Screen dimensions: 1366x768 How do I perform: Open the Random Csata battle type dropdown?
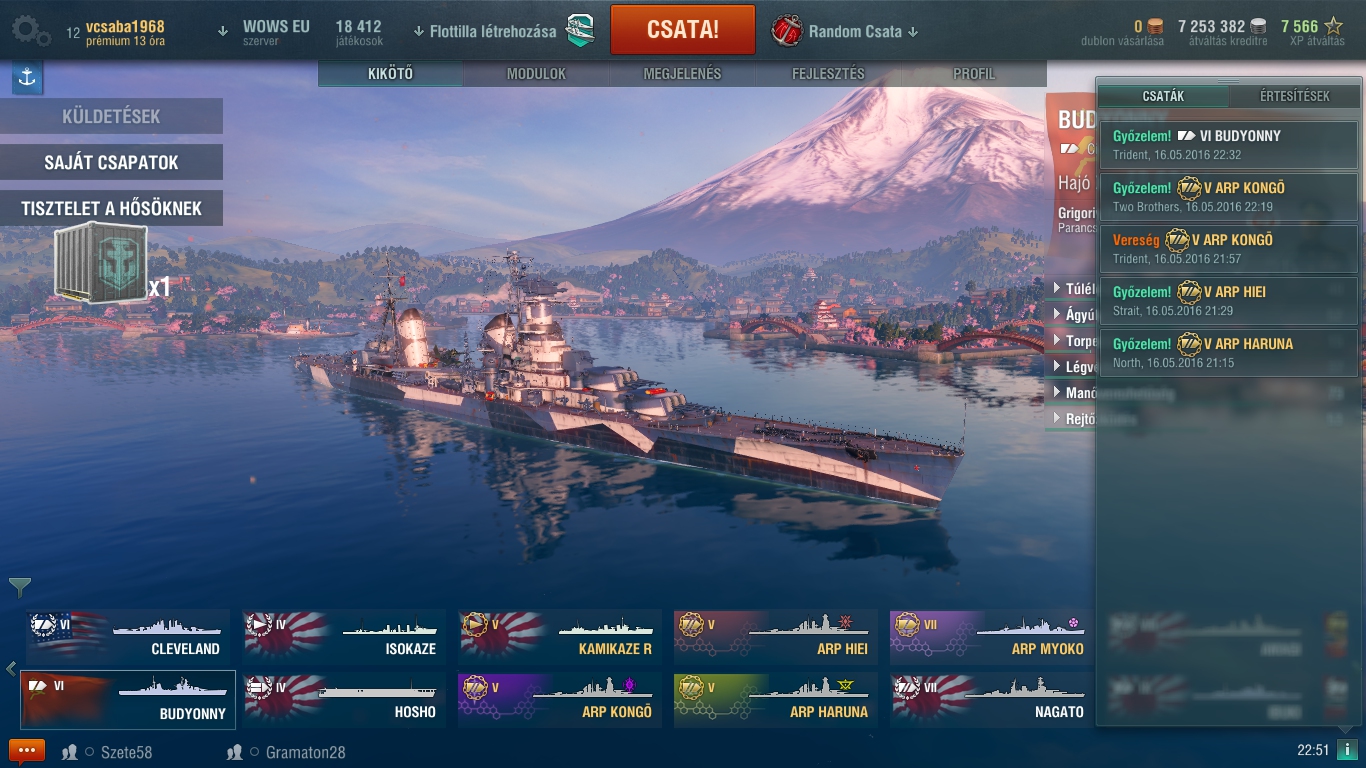(864, 31)
